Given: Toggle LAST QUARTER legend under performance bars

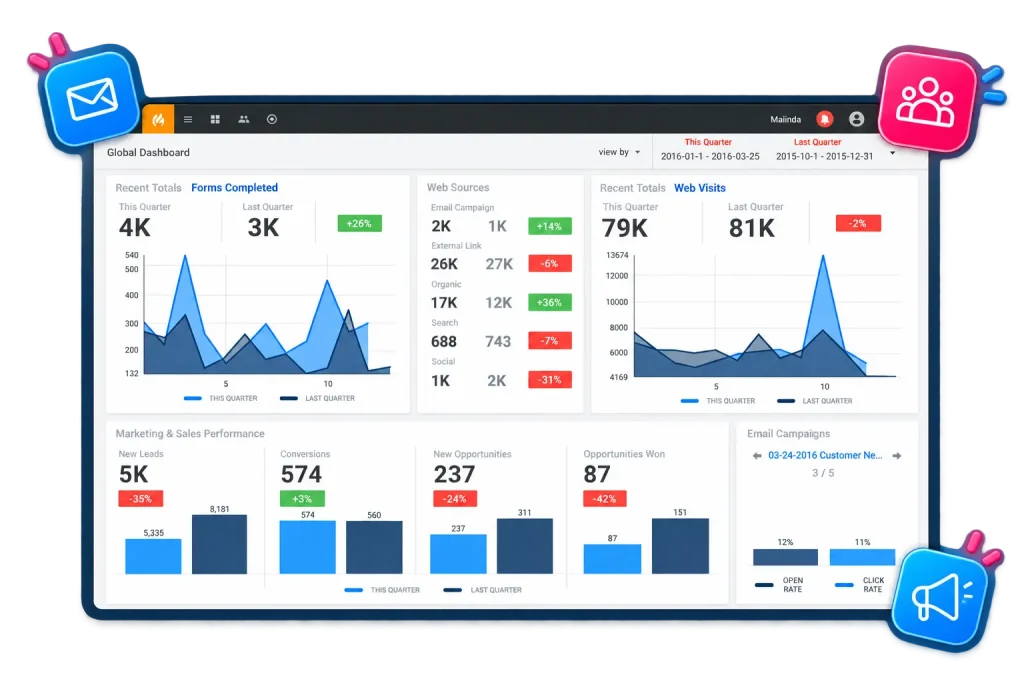Looking at the screenshot, I should click(483, 590).
